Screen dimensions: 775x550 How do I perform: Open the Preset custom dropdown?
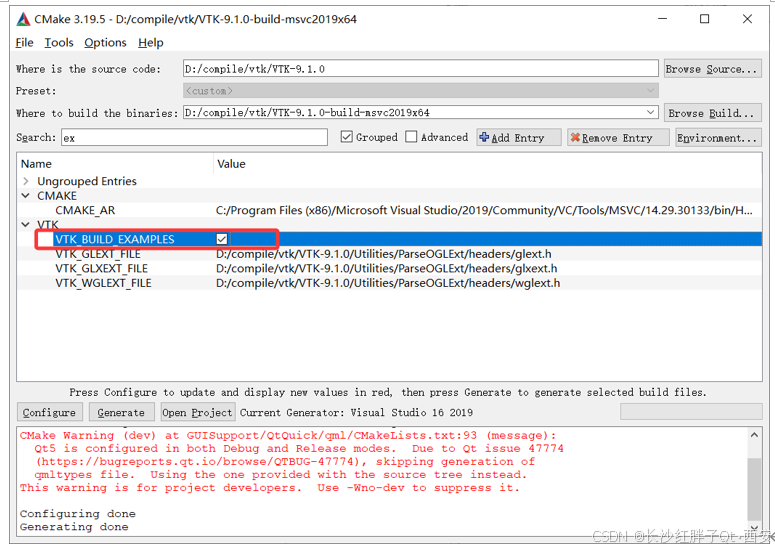pos(421,90)
